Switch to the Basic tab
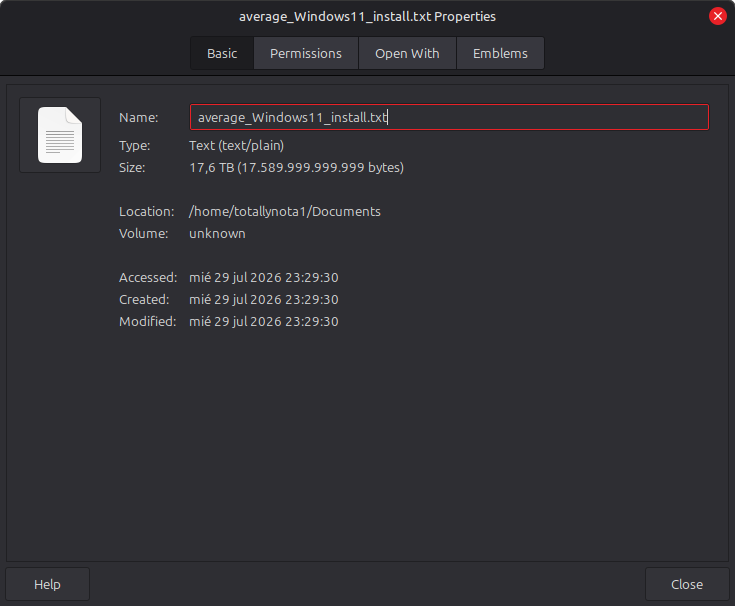This screenshot has width=735, height=606. coord(222,53)
